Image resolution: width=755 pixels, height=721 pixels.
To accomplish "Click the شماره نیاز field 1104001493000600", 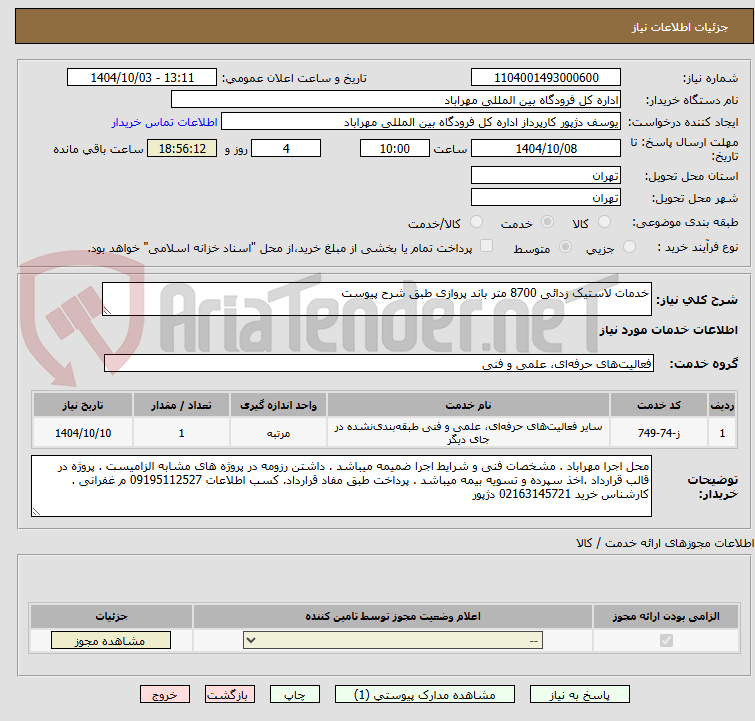I will [546, 78].
